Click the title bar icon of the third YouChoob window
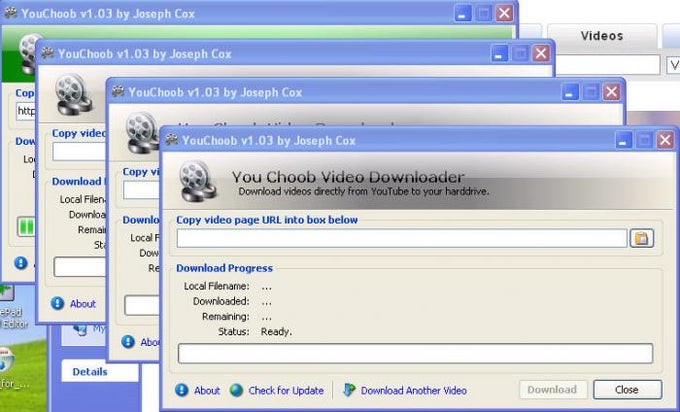Image resolution: width=680 pixels, height=412 pixels. click(x=118, y=92)
